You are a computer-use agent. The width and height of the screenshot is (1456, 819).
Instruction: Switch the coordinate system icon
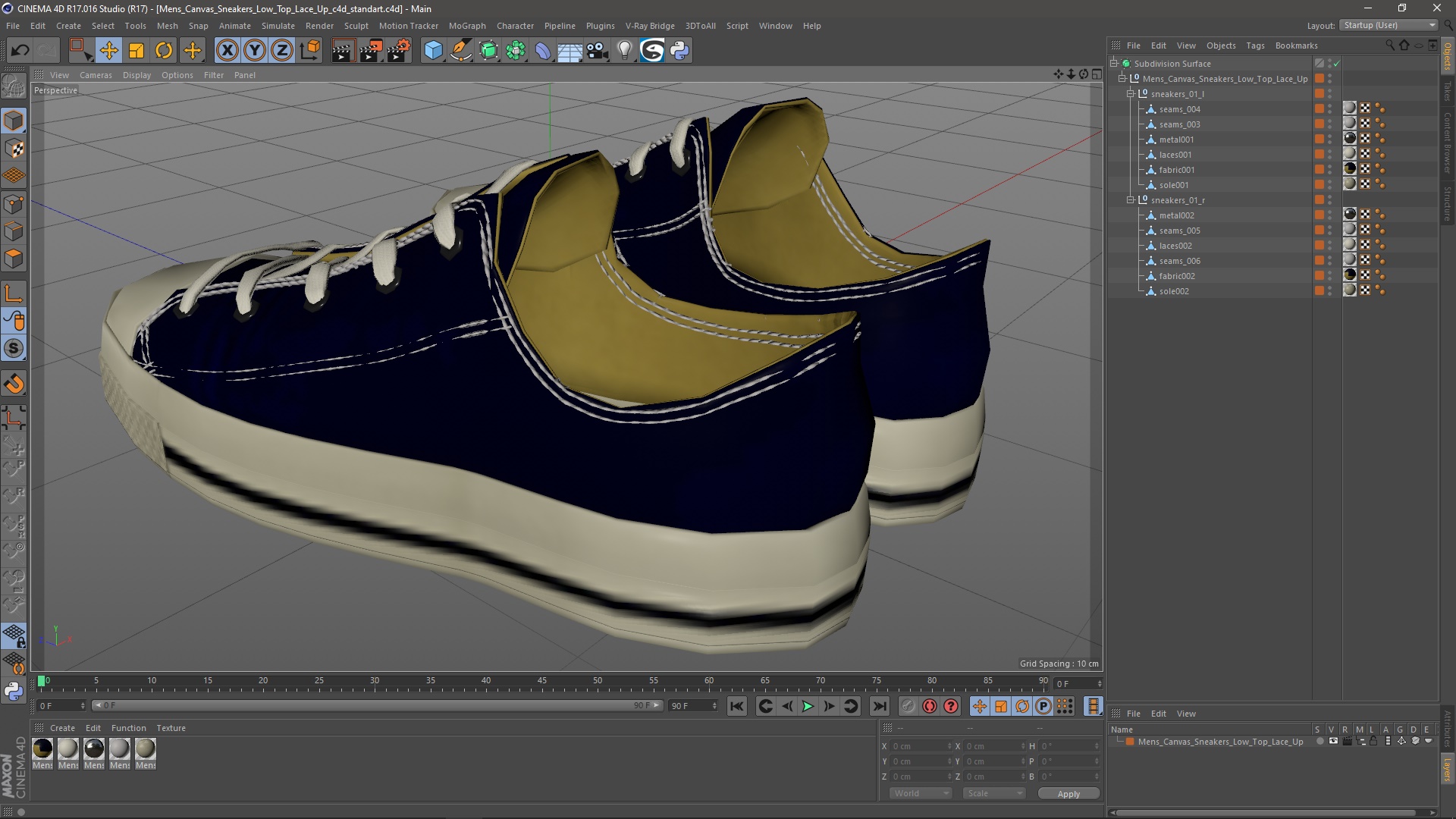(309, 51)
